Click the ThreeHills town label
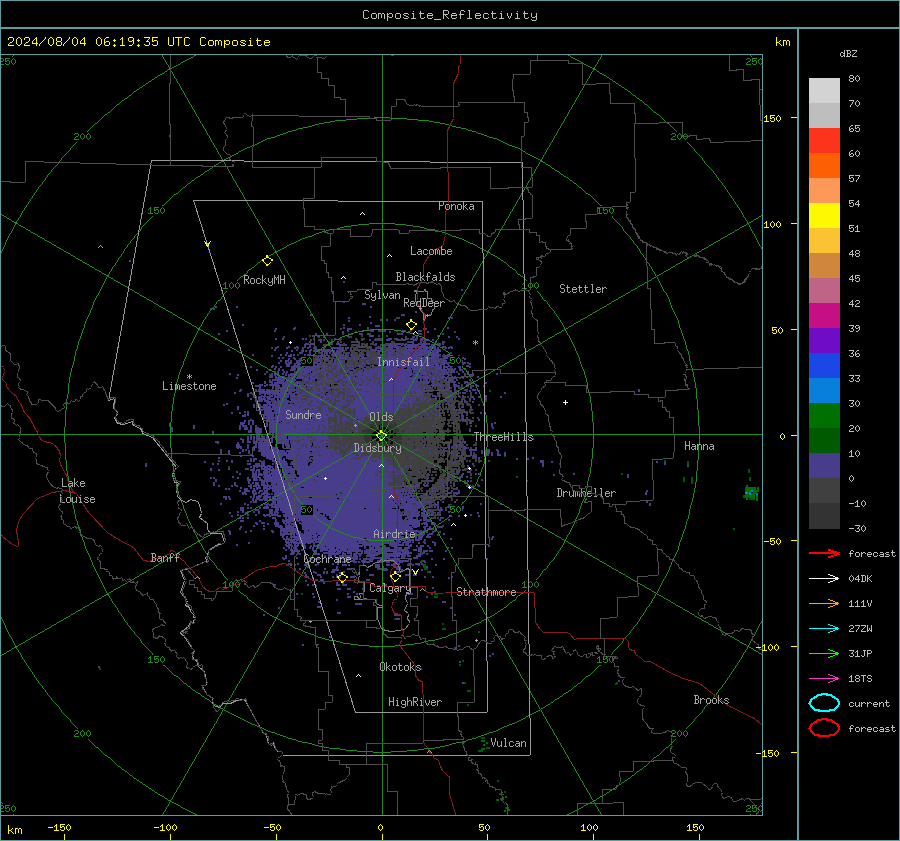Screen dimensions: 900x841 503,437
